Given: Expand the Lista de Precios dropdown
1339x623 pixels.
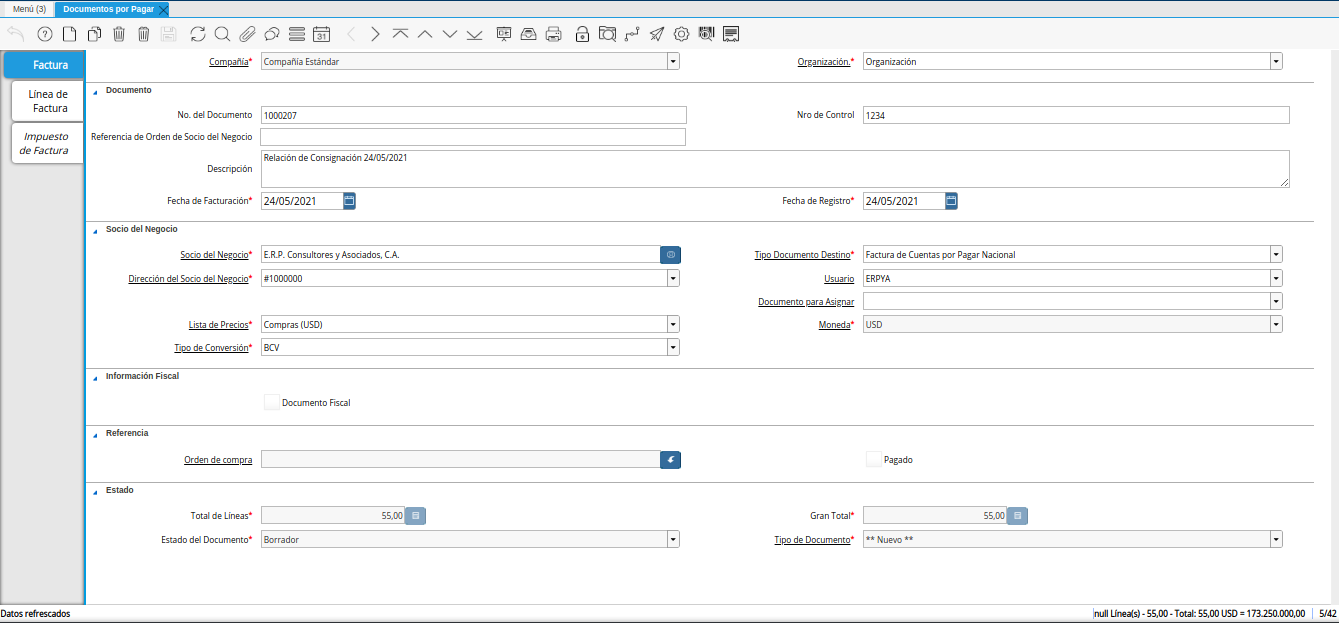Looking at the screenshot, I should (x=673, y=324).
